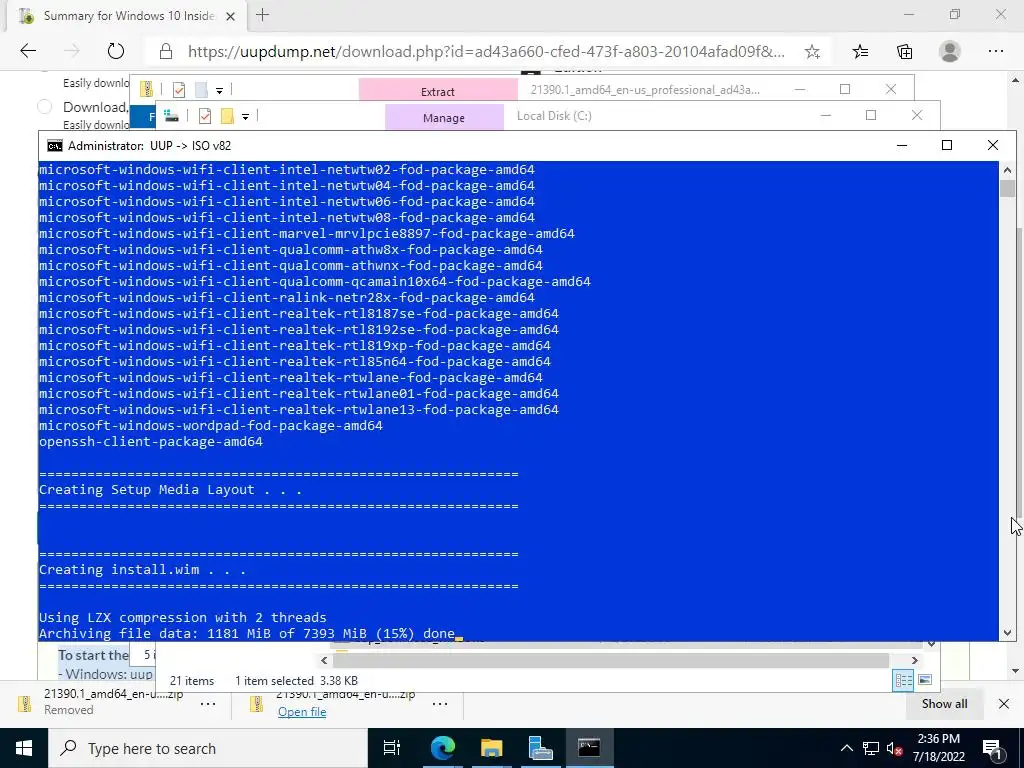Click the taskbar search box
Image resolution: width=1024 pixels, height=768 pixels.
208,748
